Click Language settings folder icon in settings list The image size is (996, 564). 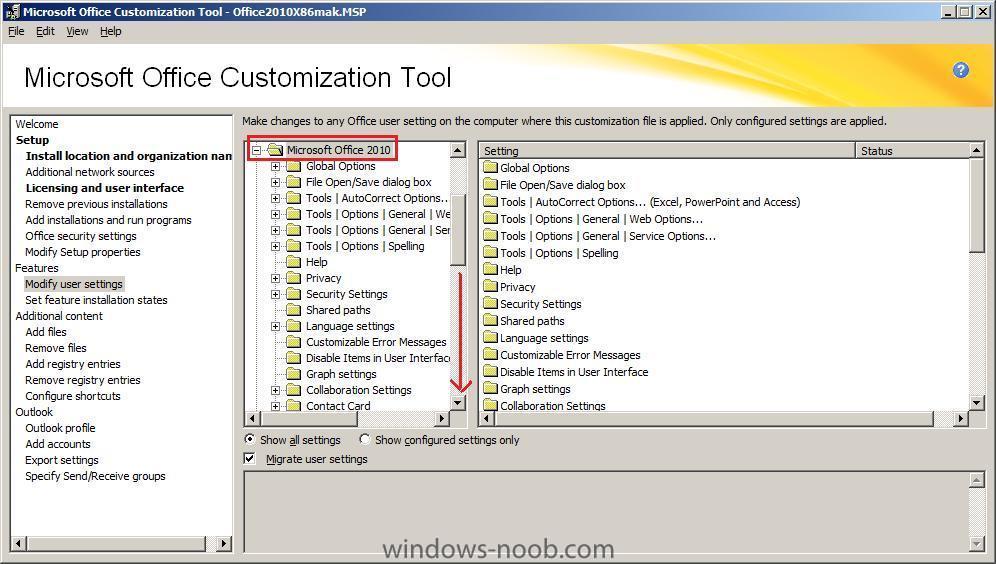coord(490,338)
